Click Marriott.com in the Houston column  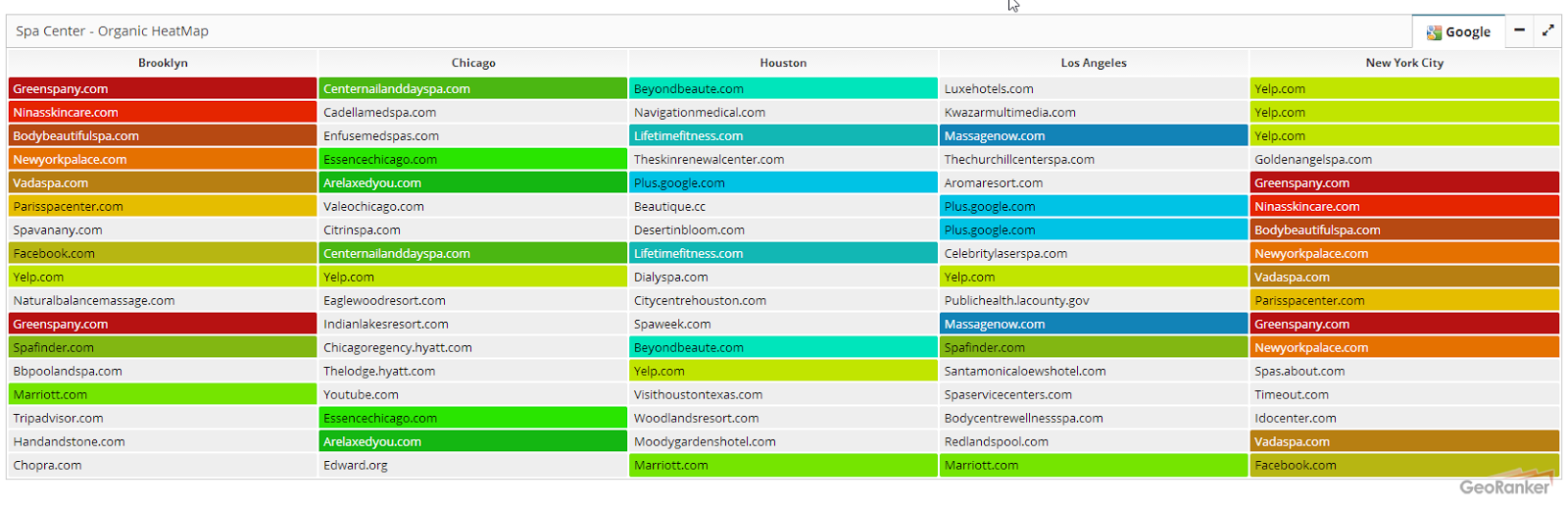[x=783, y=465]
